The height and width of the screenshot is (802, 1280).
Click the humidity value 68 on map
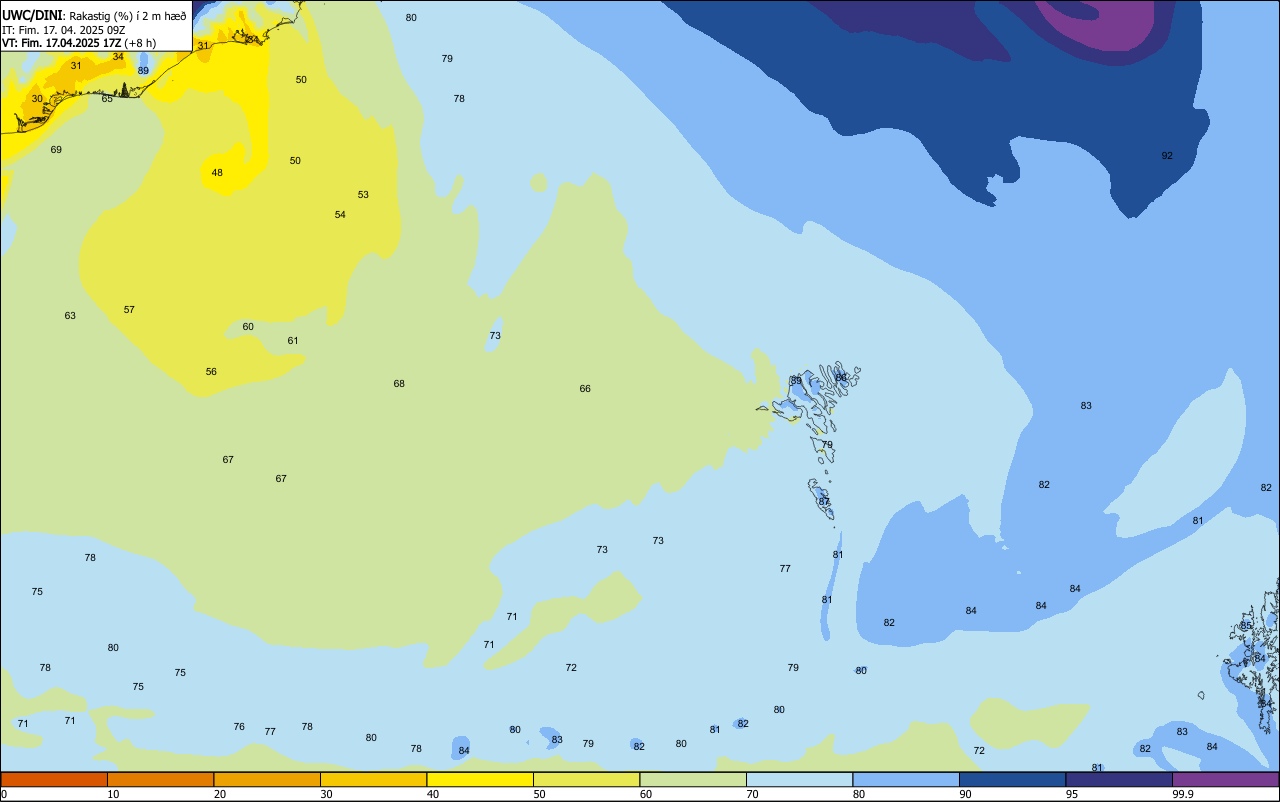coord(399,384)
